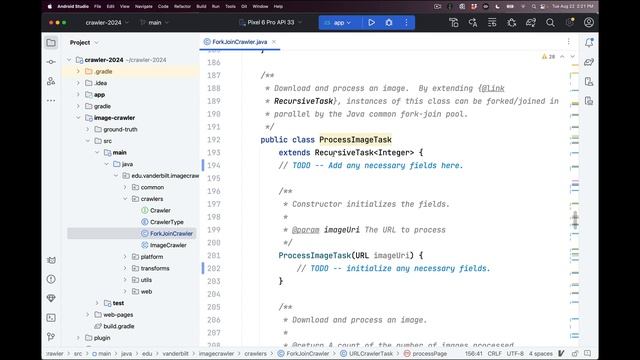
Task: Expand the ground-truth folder
Action: click(87, 129)
